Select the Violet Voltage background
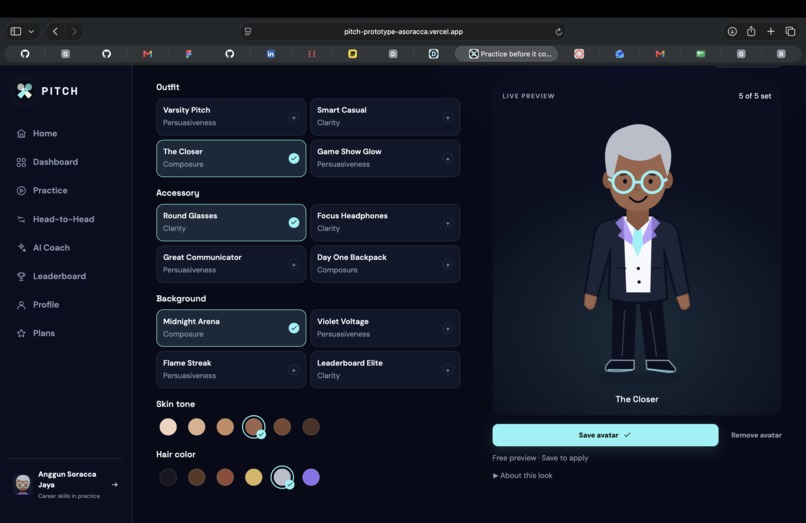This screenshot has height=523, width=806. tap(385, 328)
